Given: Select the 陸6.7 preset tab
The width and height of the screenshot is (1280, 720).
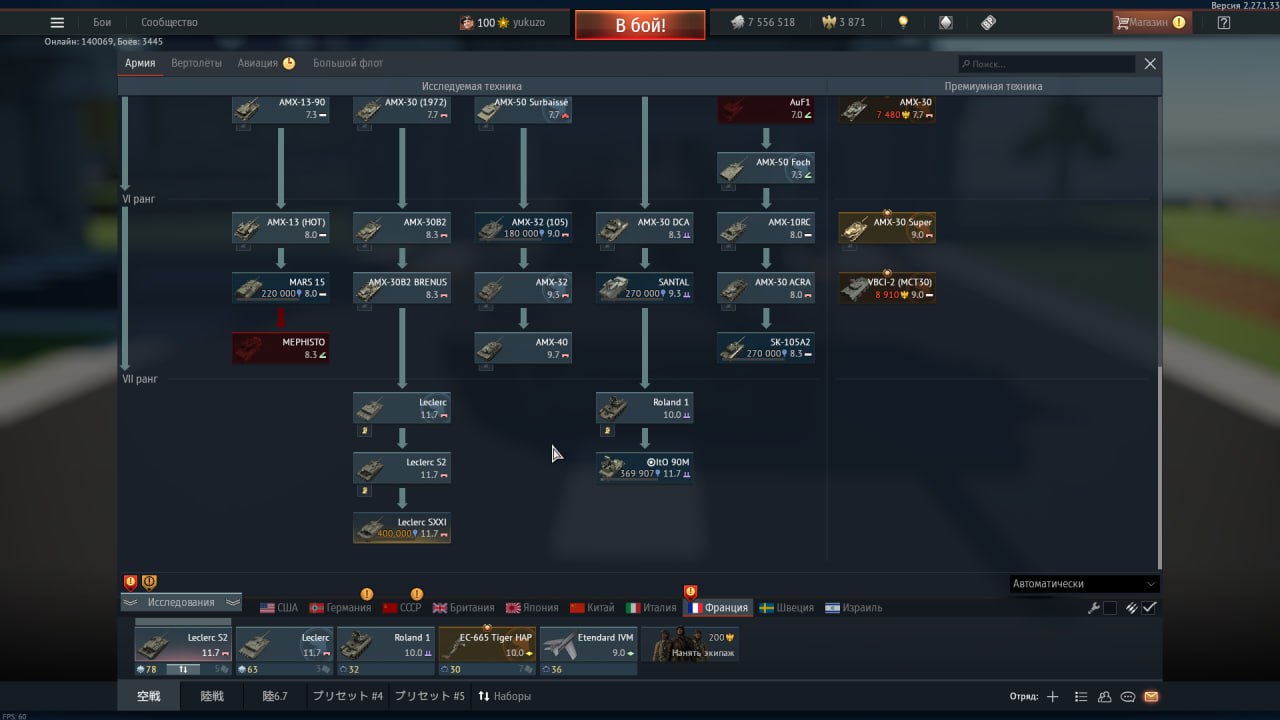Looking at the screenshot, I should coord(274,696).
